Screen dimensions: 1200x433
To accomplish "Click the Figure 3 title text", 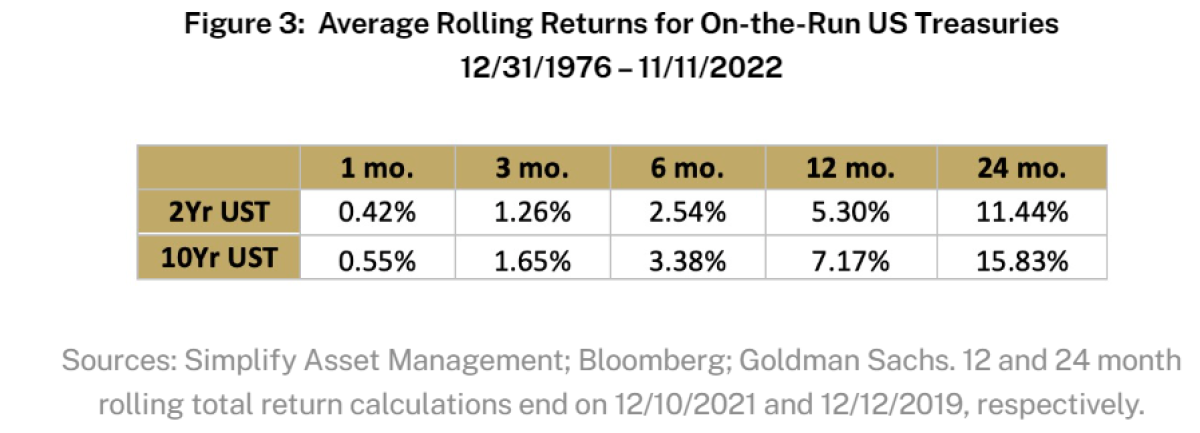I will 620,26.
